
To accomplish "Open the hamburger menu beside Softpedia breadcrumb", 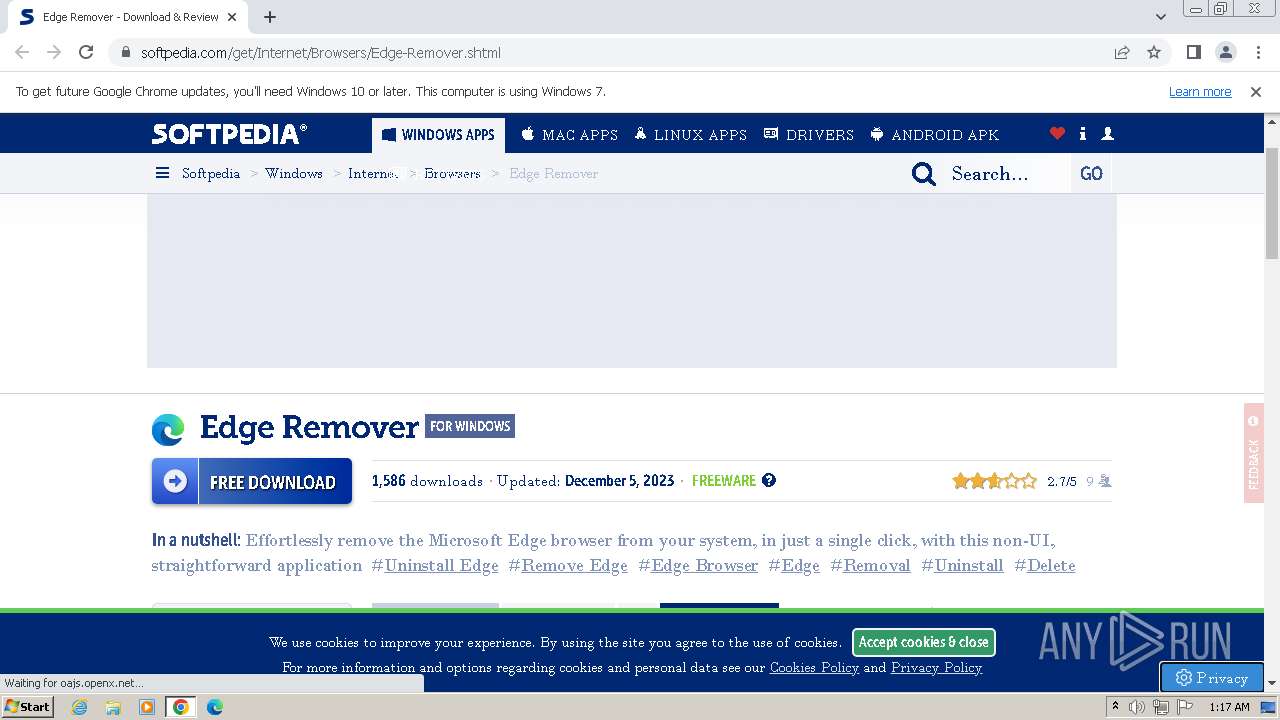I will click(x=162, y=173).
